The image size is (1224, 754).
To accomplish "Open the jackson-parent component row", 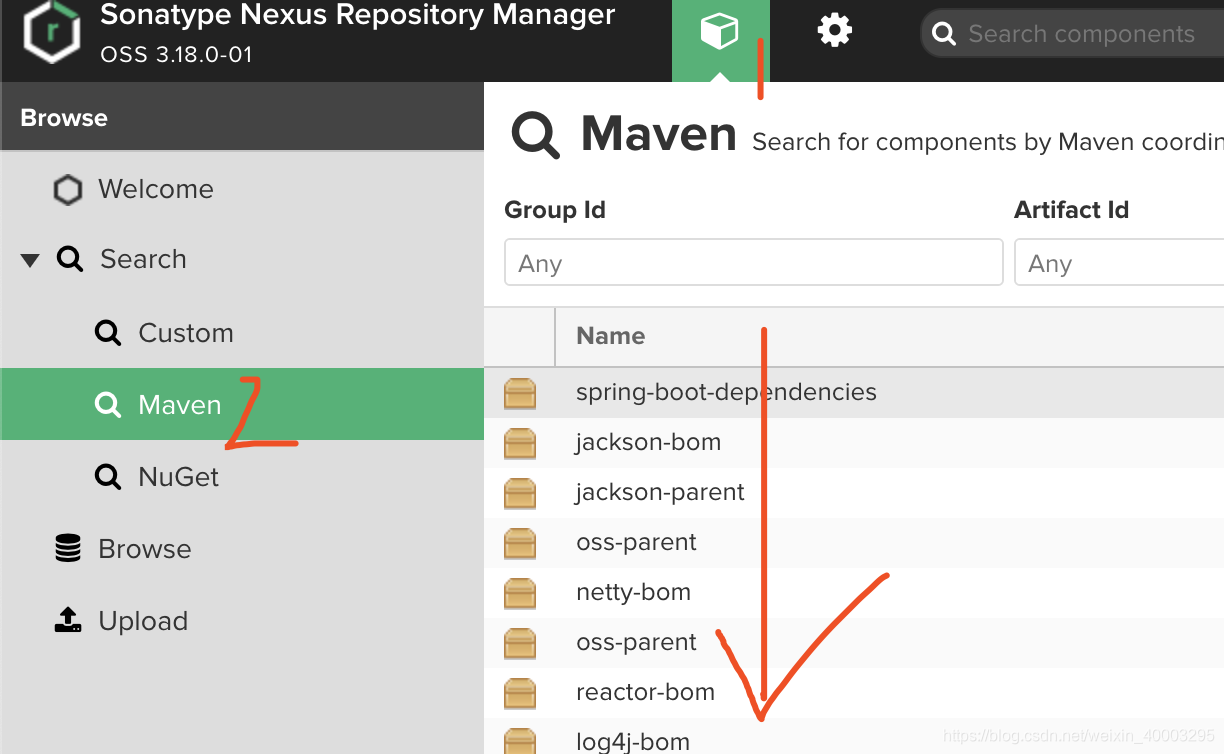I will [854, 492].
